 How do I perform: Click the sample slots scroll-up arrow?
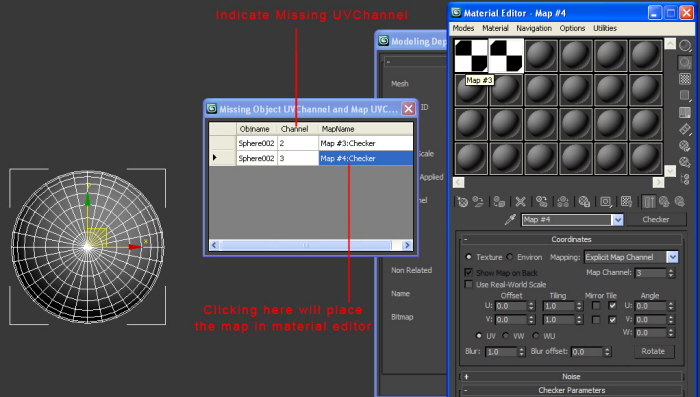670,44
